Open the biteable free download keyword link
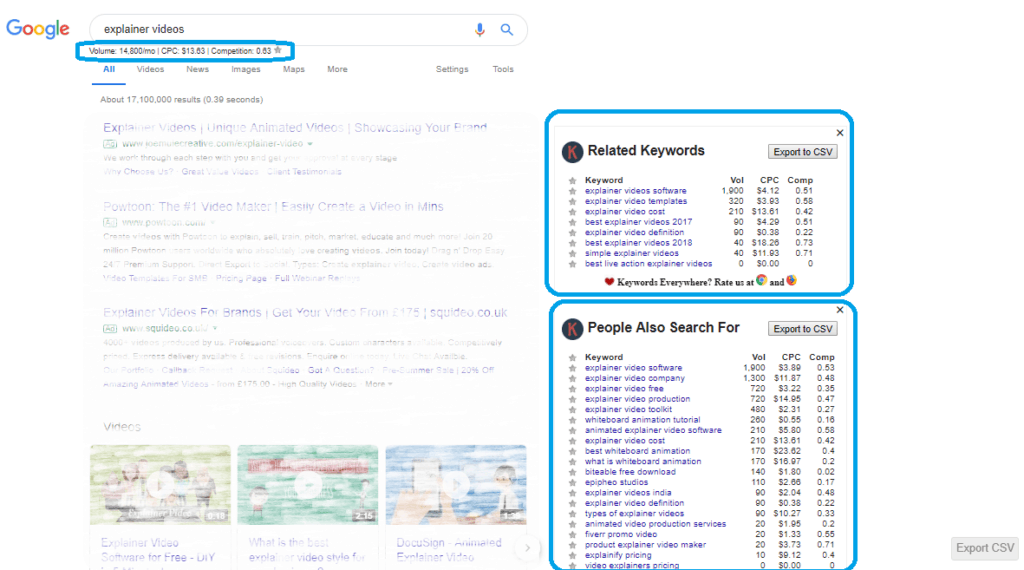 click(x=630, y=472)
